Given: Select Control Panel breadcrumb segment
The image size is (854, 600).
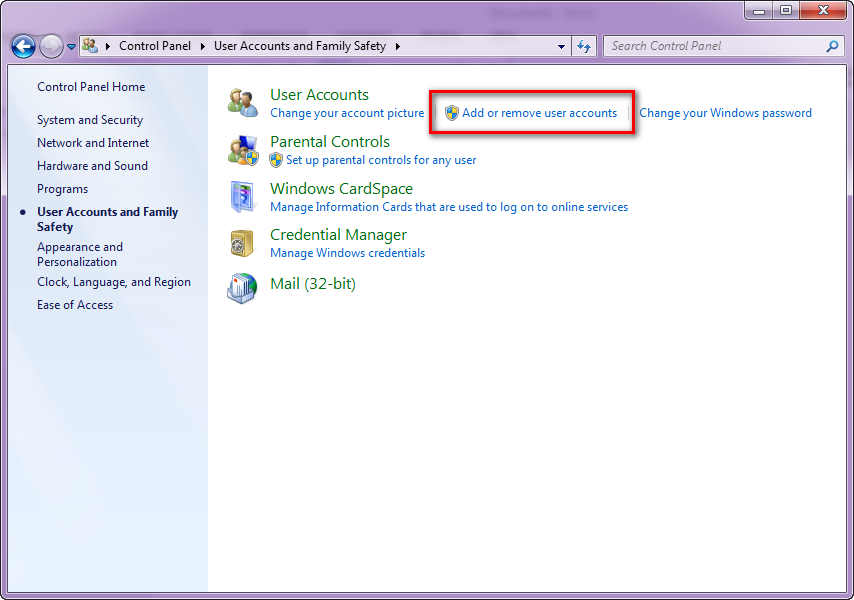Looking at the screenshot, I should (x=155, y=46).
